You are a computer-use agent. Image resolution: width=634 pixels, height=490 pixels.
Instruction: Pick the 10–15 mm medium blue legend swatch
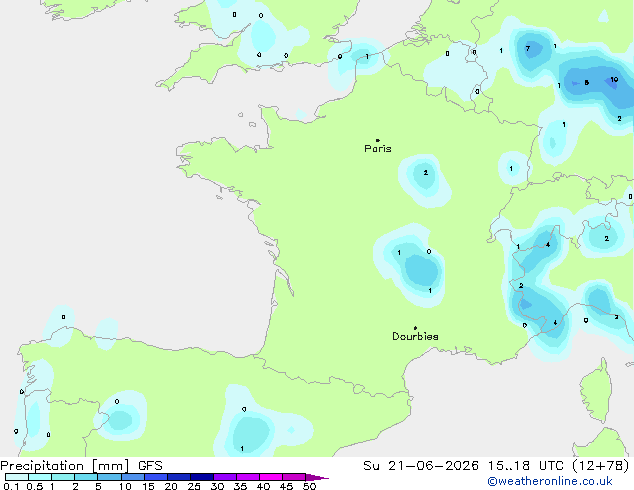point(133,477)
